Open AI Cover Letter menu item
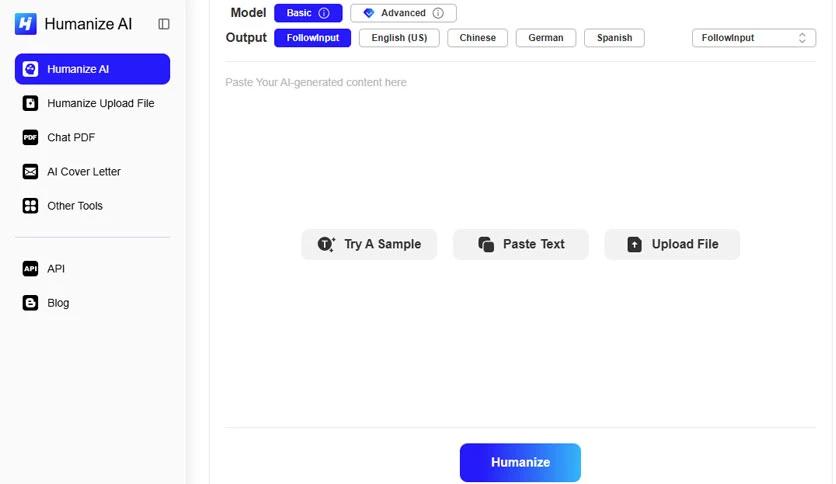 pos(92,171)
